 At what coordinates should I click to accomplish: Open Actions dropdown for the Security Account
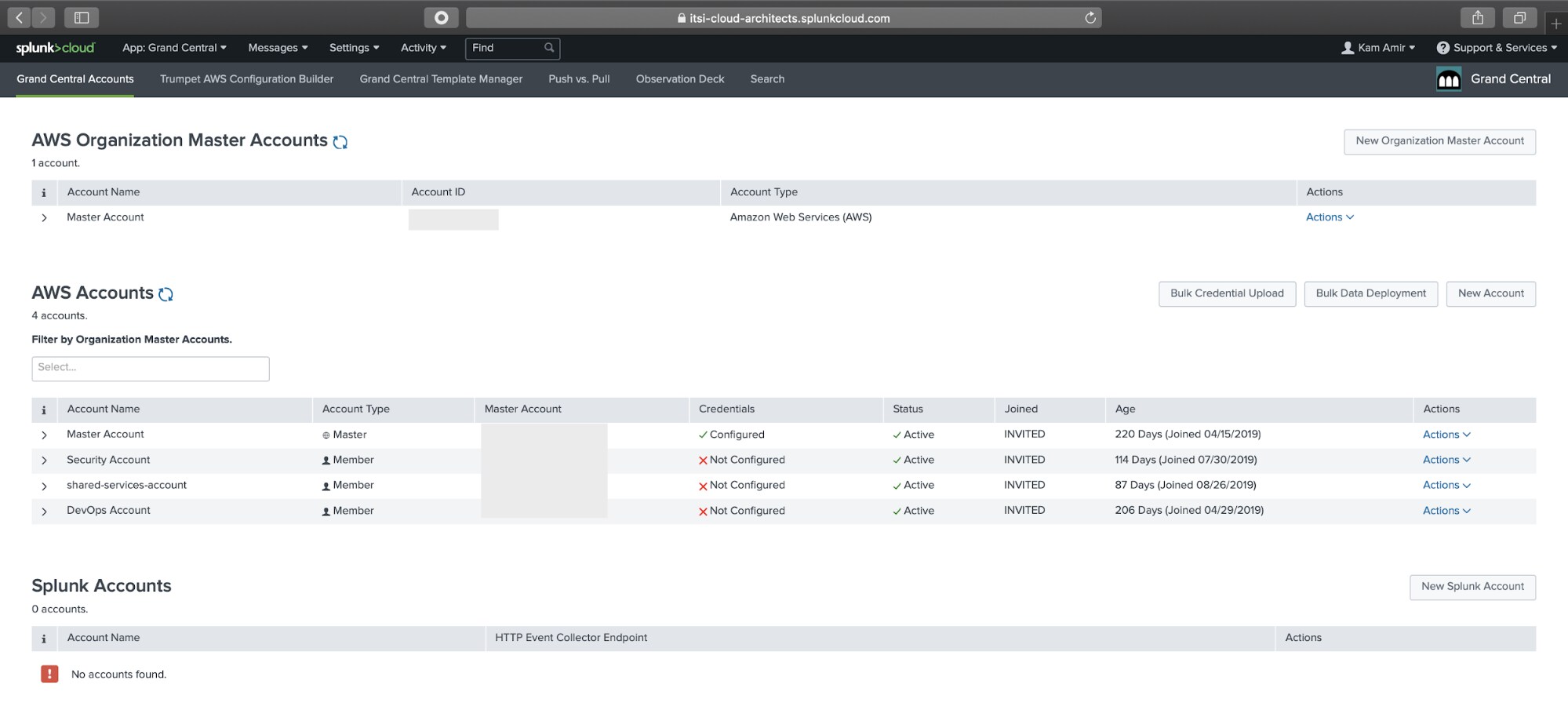[1446, 460]
